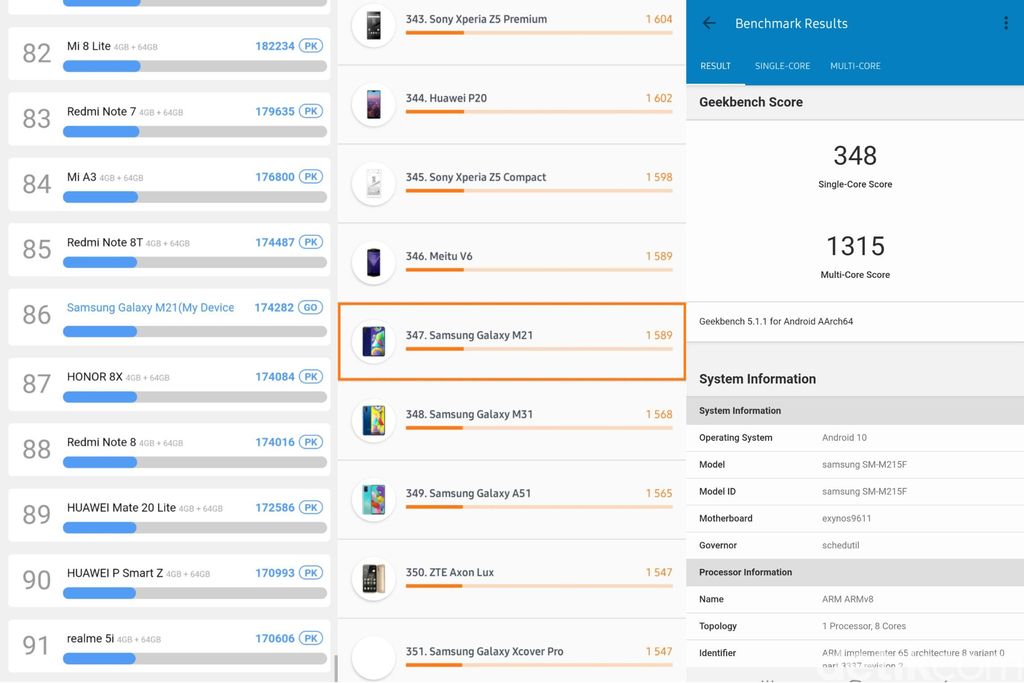Click the Operating System value 'Android 10'

pos(844,437)
